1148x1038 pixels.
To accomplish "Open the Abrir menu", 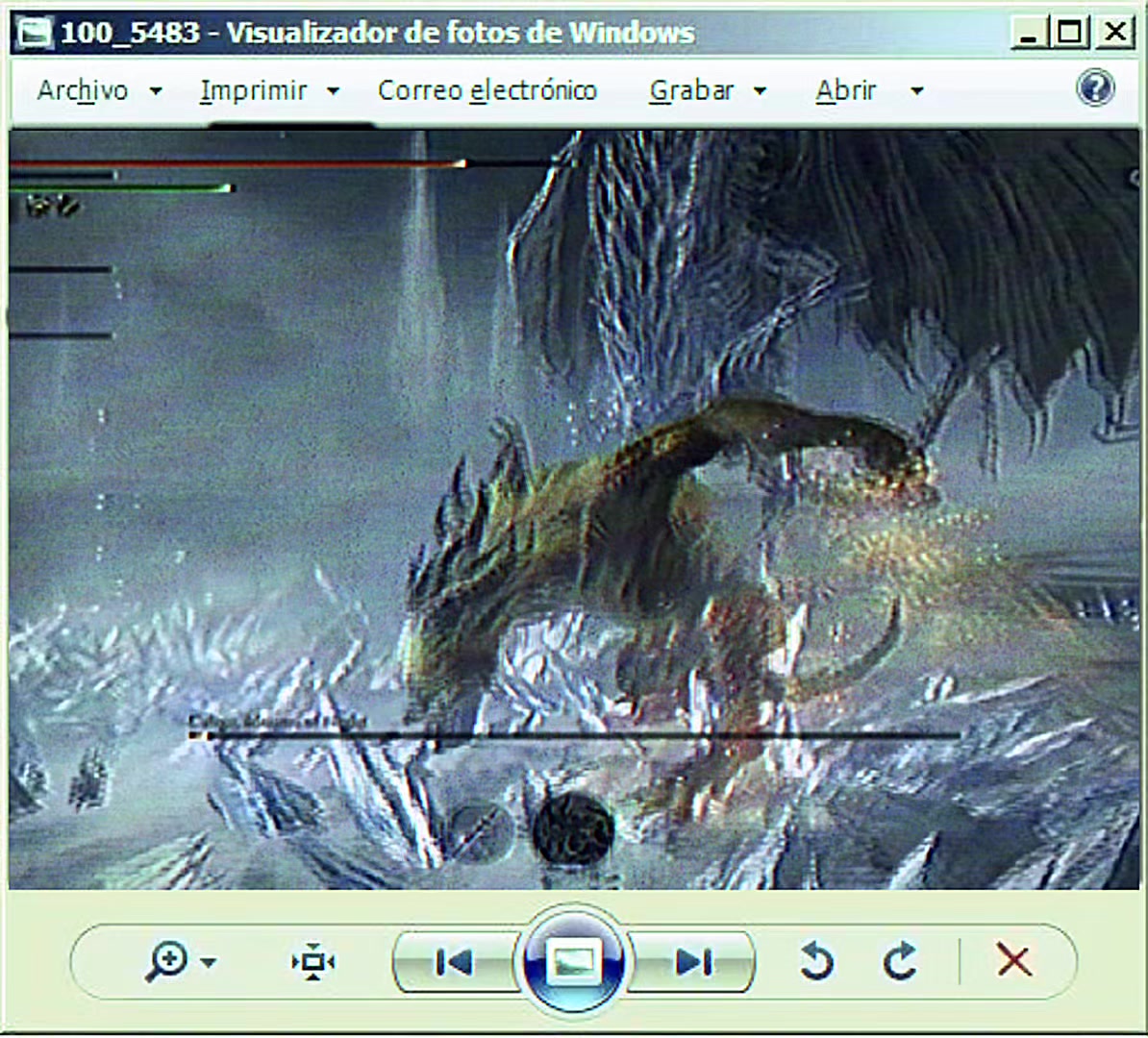I will [x=846, y=90].
